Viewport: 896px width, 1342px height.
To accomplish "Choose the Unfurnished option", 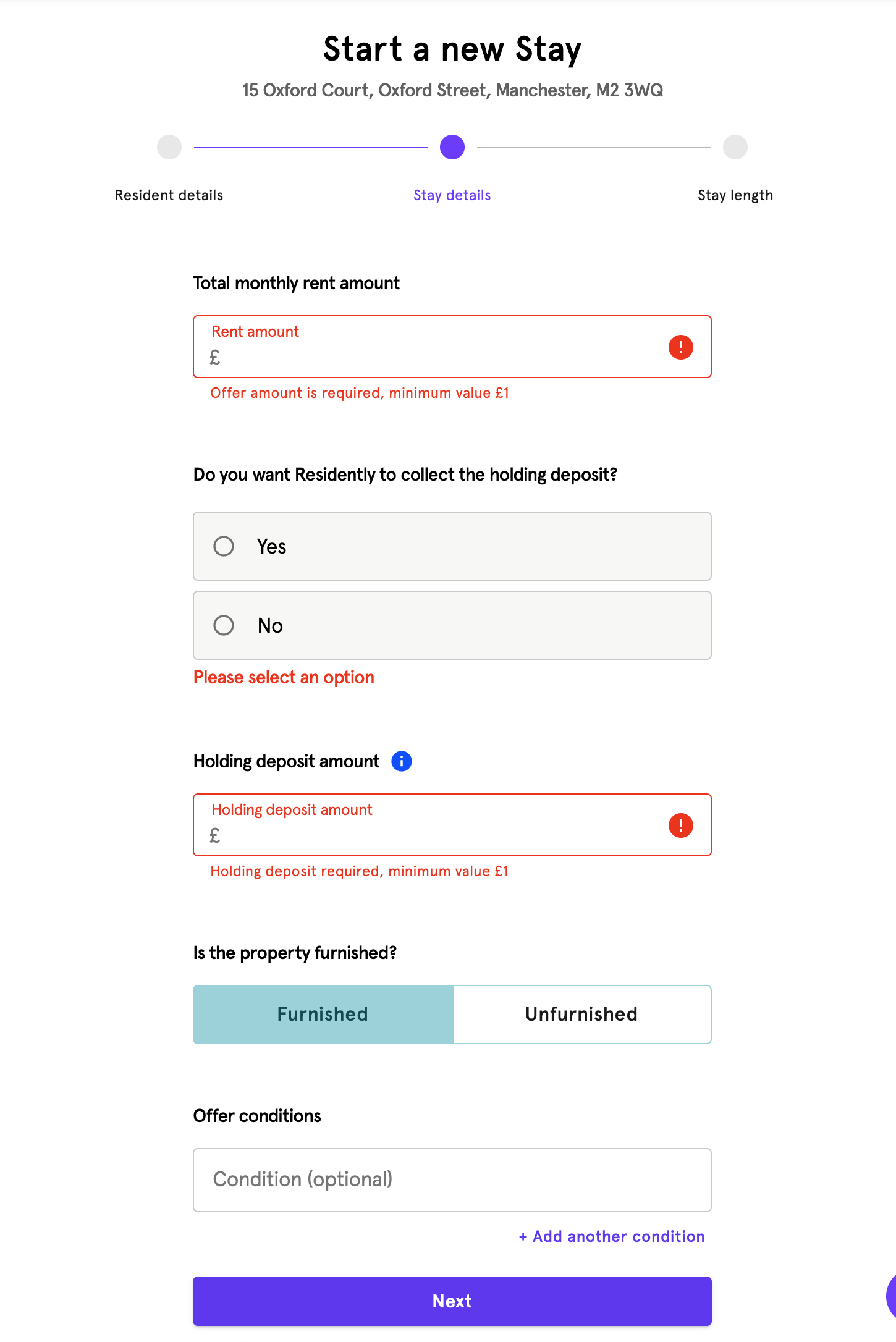I will pos(581,1015).
